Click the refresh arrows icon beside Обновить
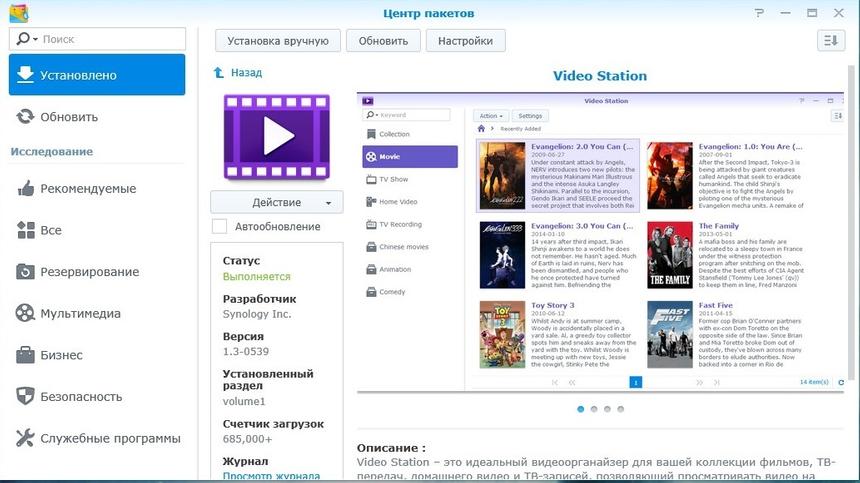The height and width of the screenshot is (483, 860). [x=25, y=117]
